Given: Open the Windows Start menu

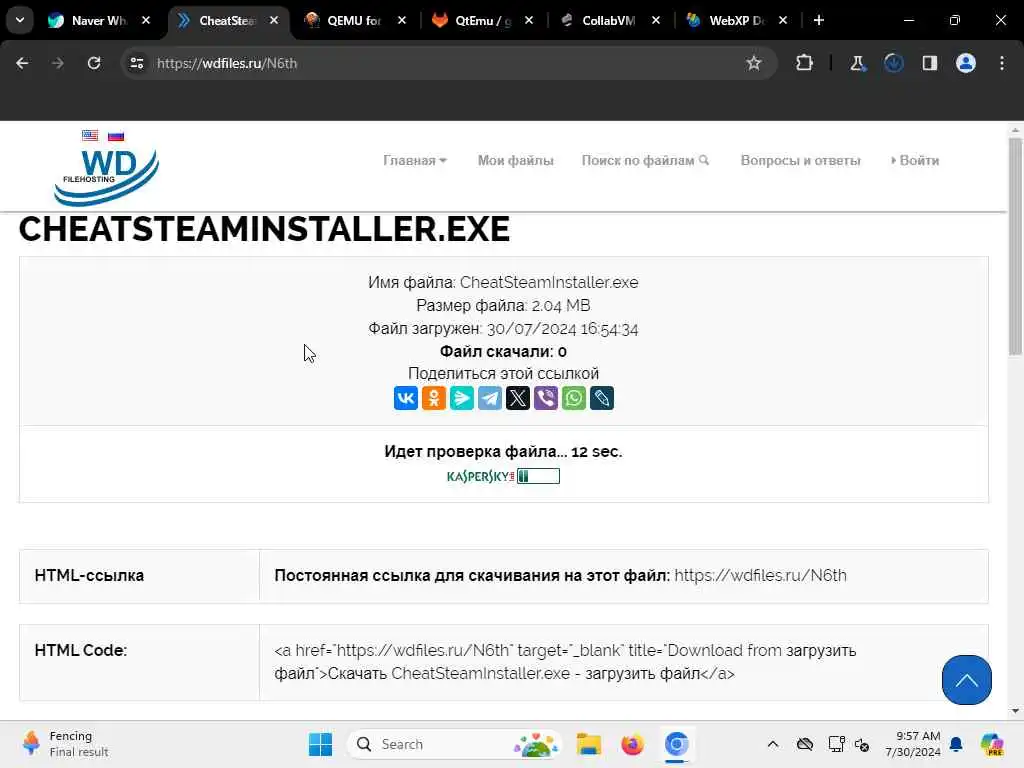Looking at the screenshot, I should click(x=320, y=744).
